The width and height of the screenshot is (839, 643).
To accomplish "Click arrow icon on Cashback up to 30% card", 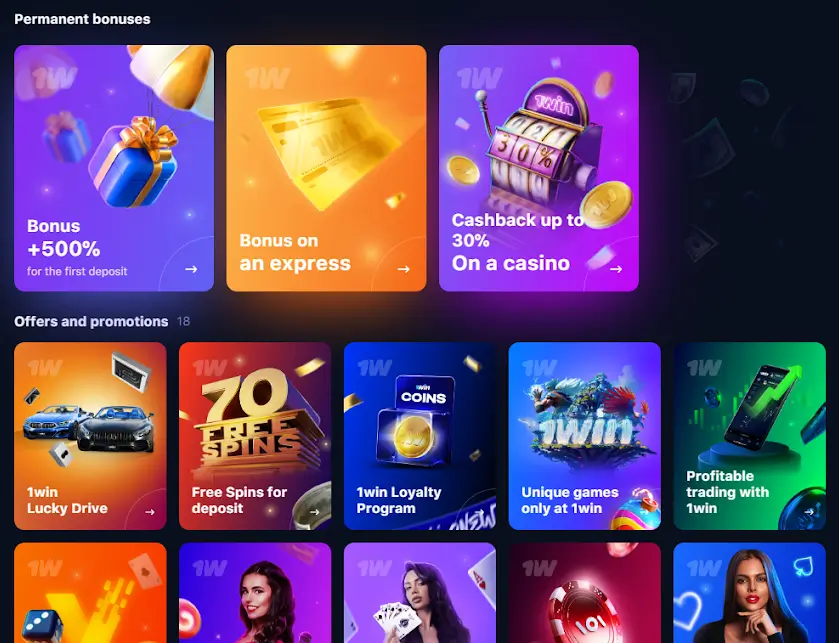I will [616, 269].
